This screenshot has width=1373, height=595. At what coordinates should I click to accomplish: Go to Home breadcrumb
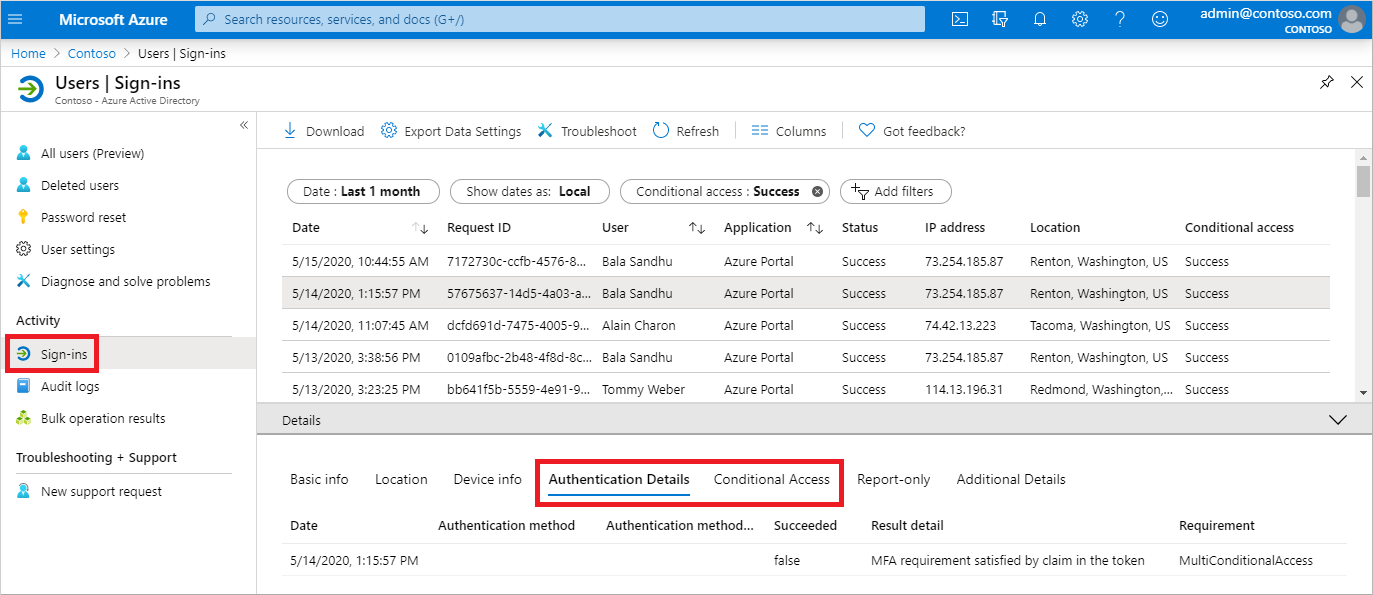coord(28,53)
